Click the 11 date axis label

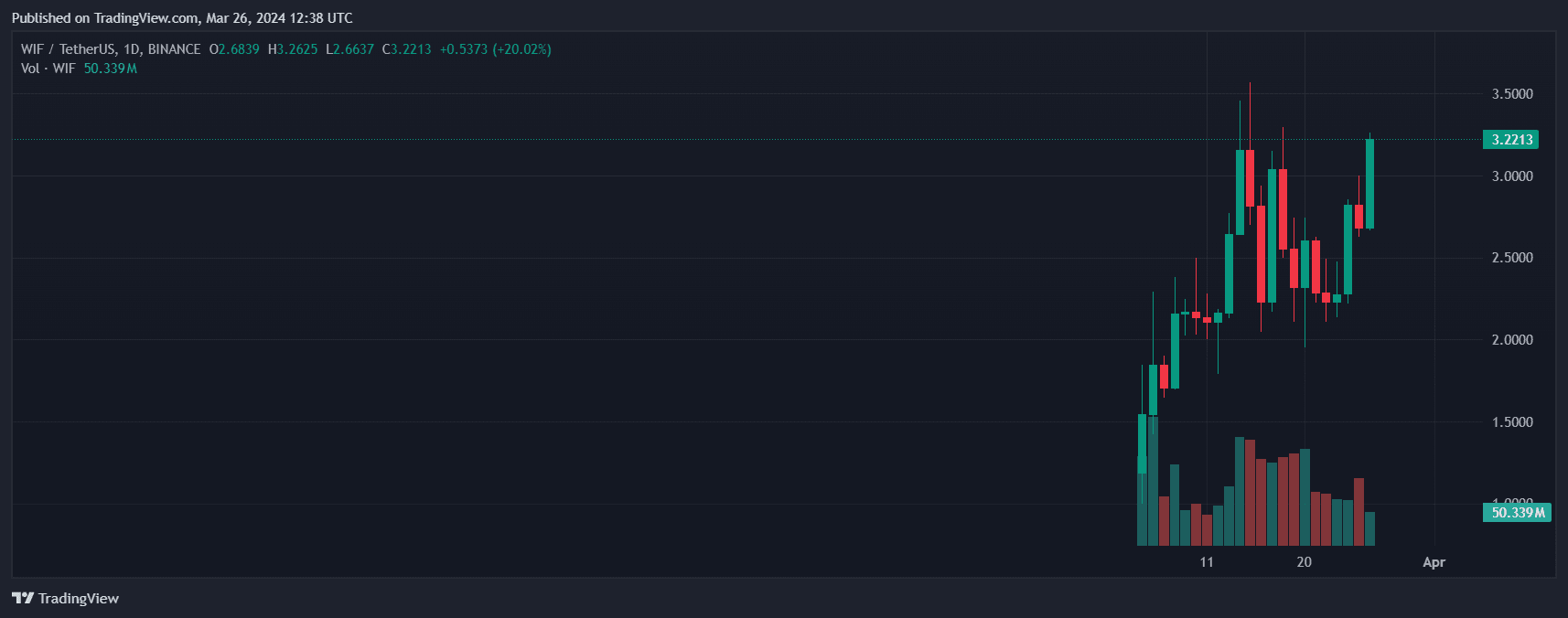(1207, 562)
